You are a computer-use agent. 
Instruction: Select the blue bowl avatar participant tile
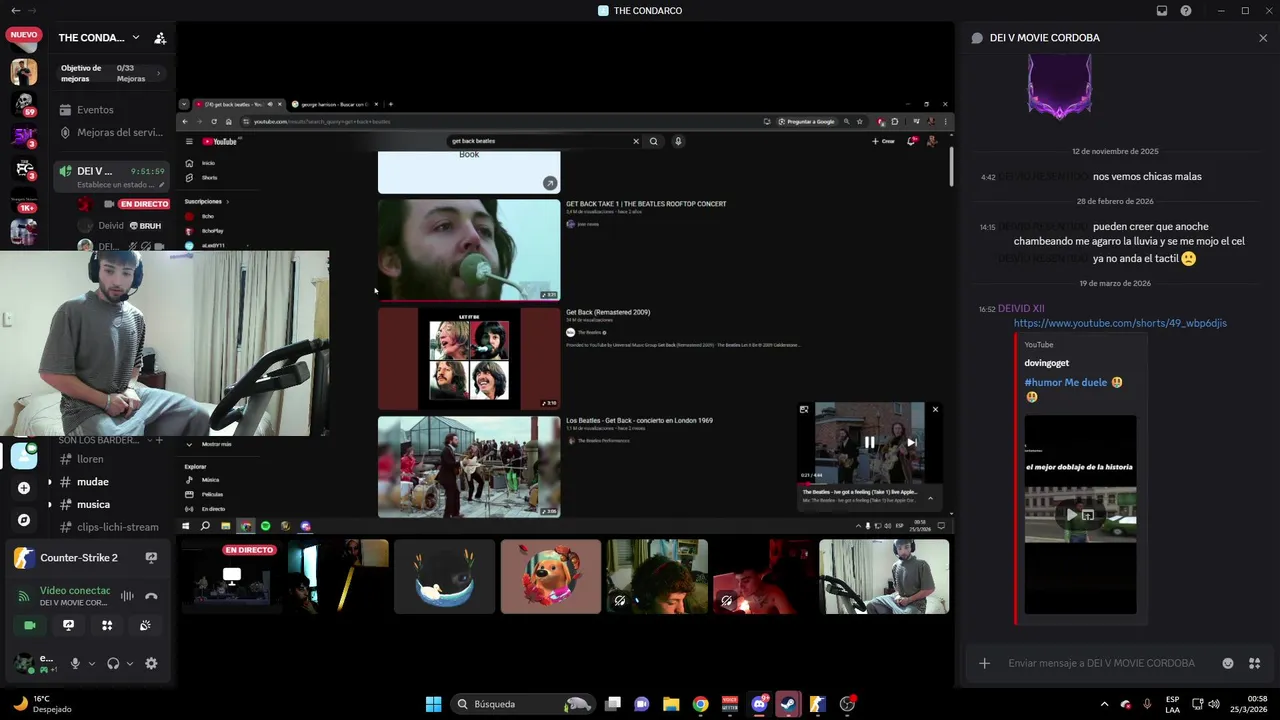(x=445, y=577)
